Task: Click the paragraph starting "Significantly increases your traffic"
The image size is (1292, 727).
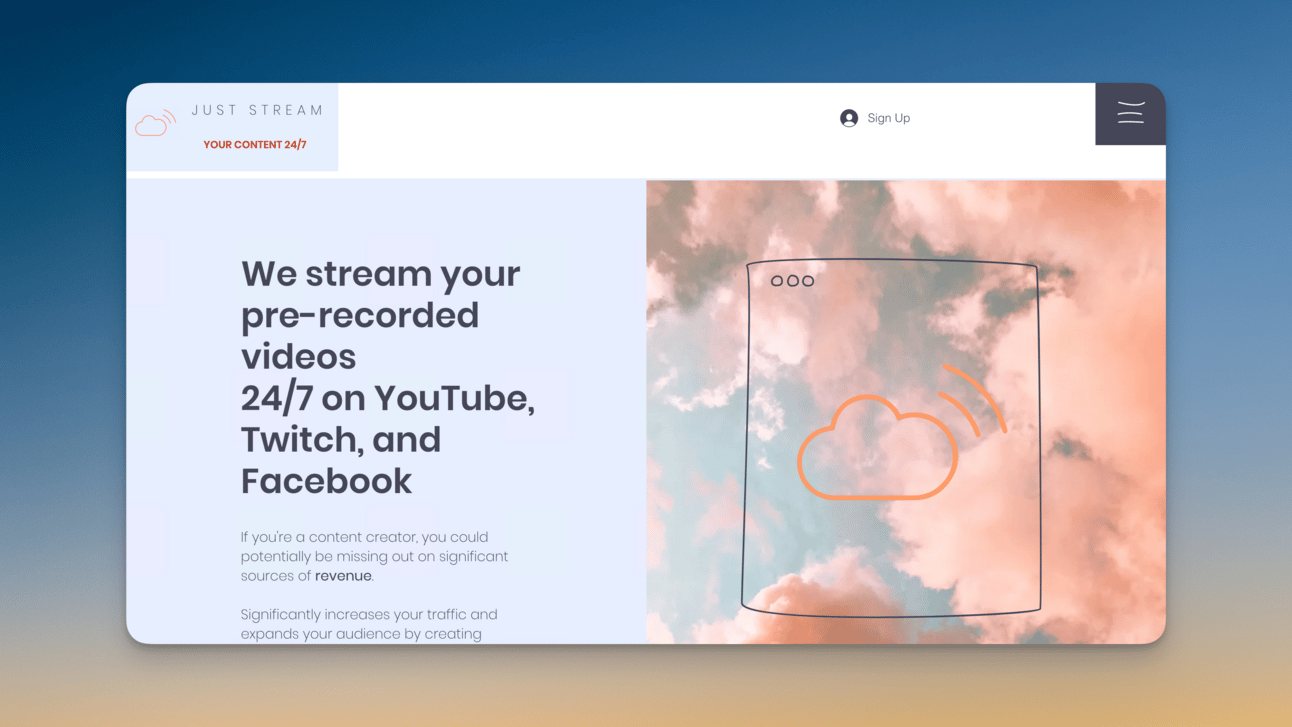Action: [x=369, y=624]
